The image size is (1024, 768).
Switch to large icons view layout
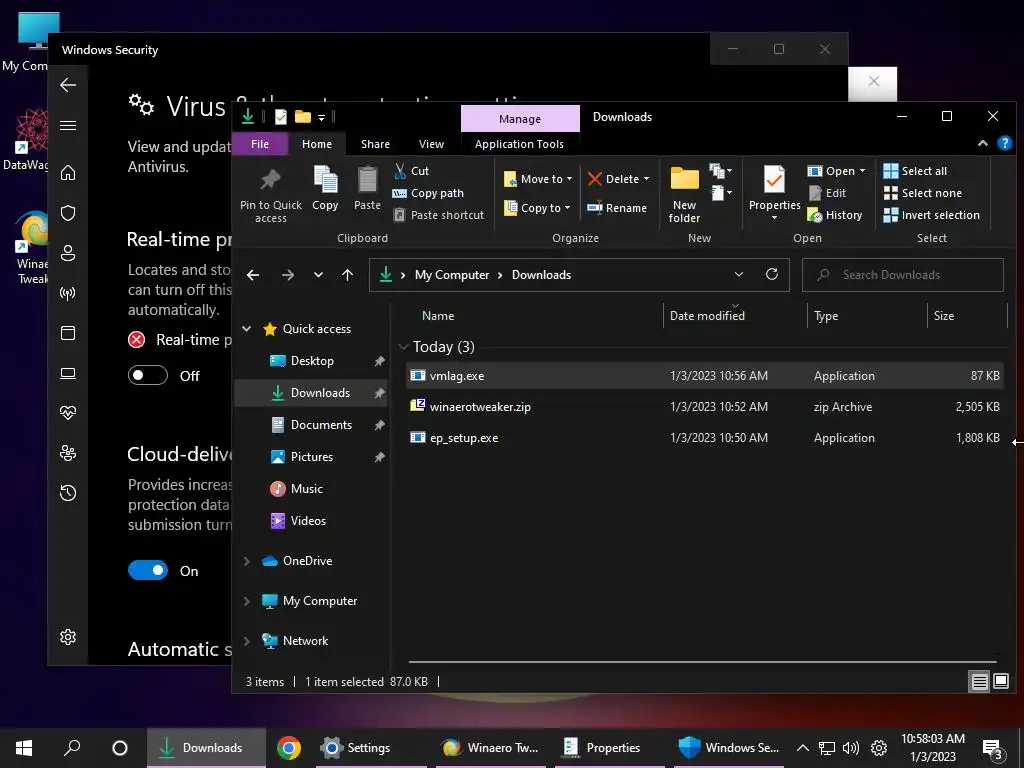[1000, 682]
